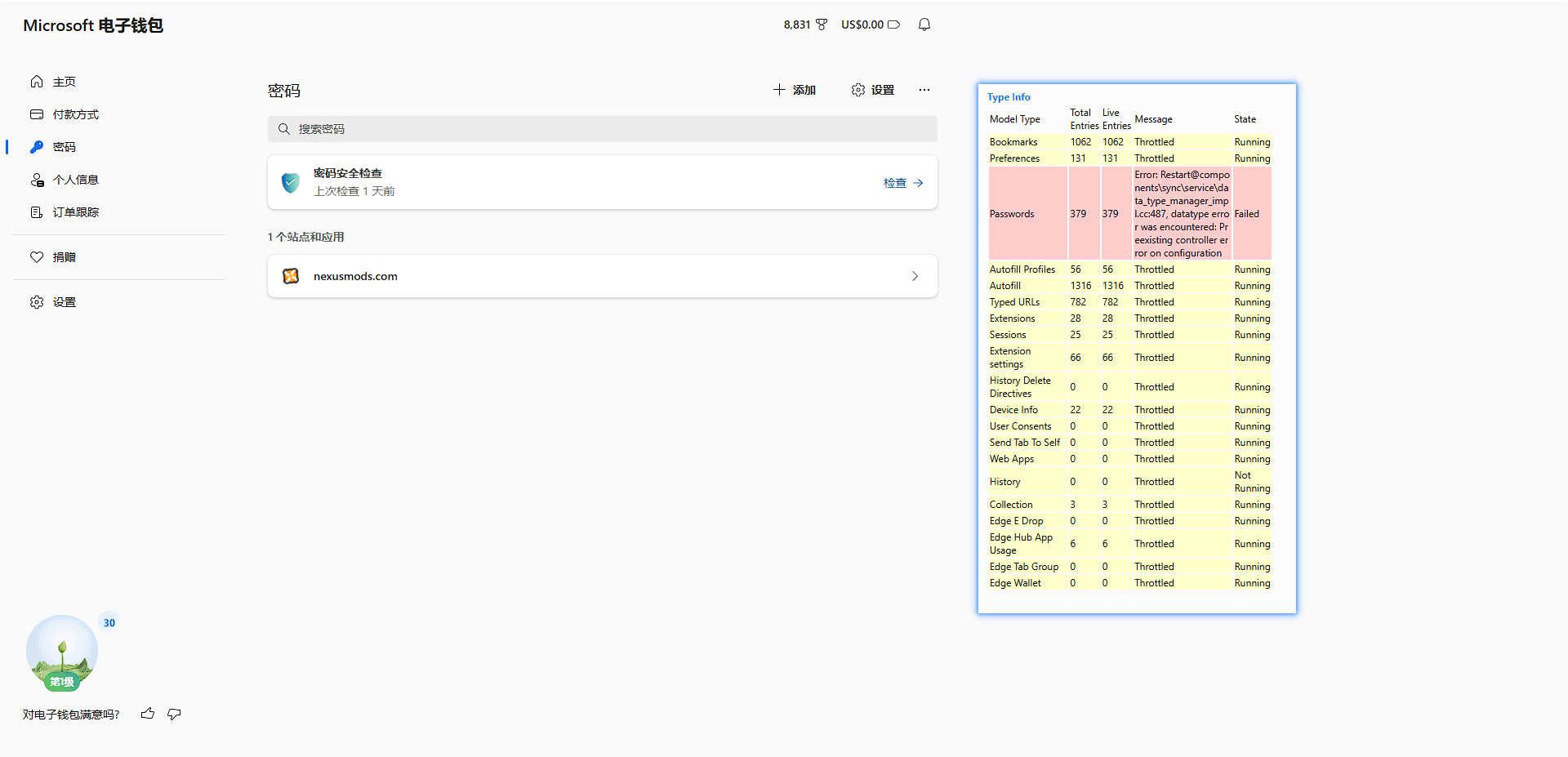1568x757 pixels.
Task: Click the nexusmods.com site favicon
Action: [291, 276]
